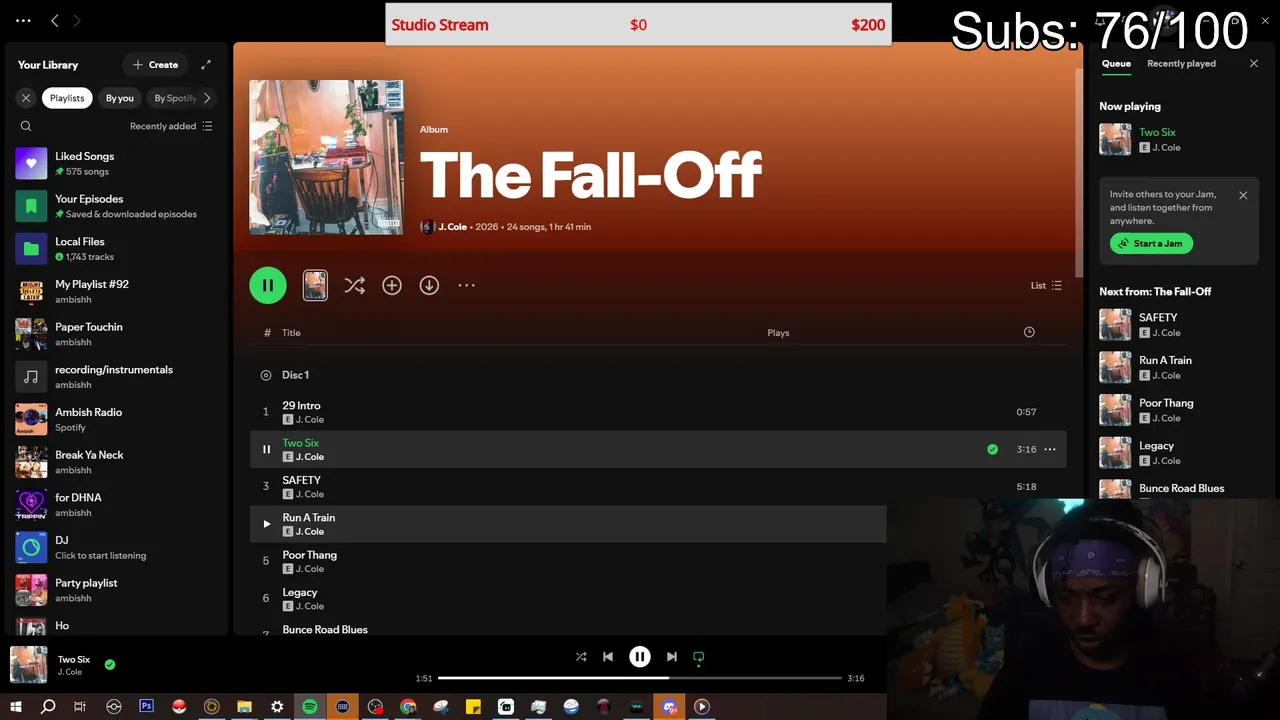Seek within the song progress bar
Image resolution: width=1280 pixels, height=720 pixels.
[640, 678]
